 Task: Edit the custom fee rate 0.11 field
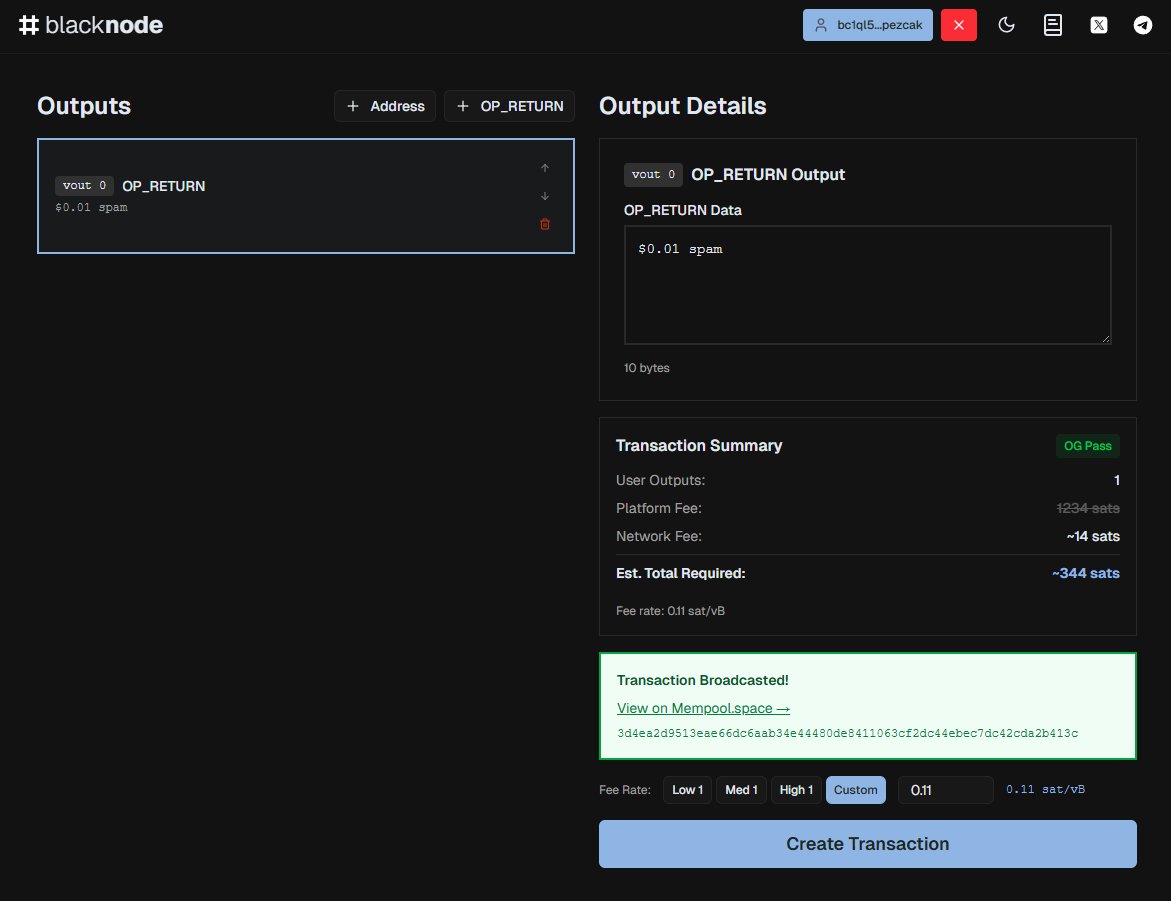click(945, 790)
